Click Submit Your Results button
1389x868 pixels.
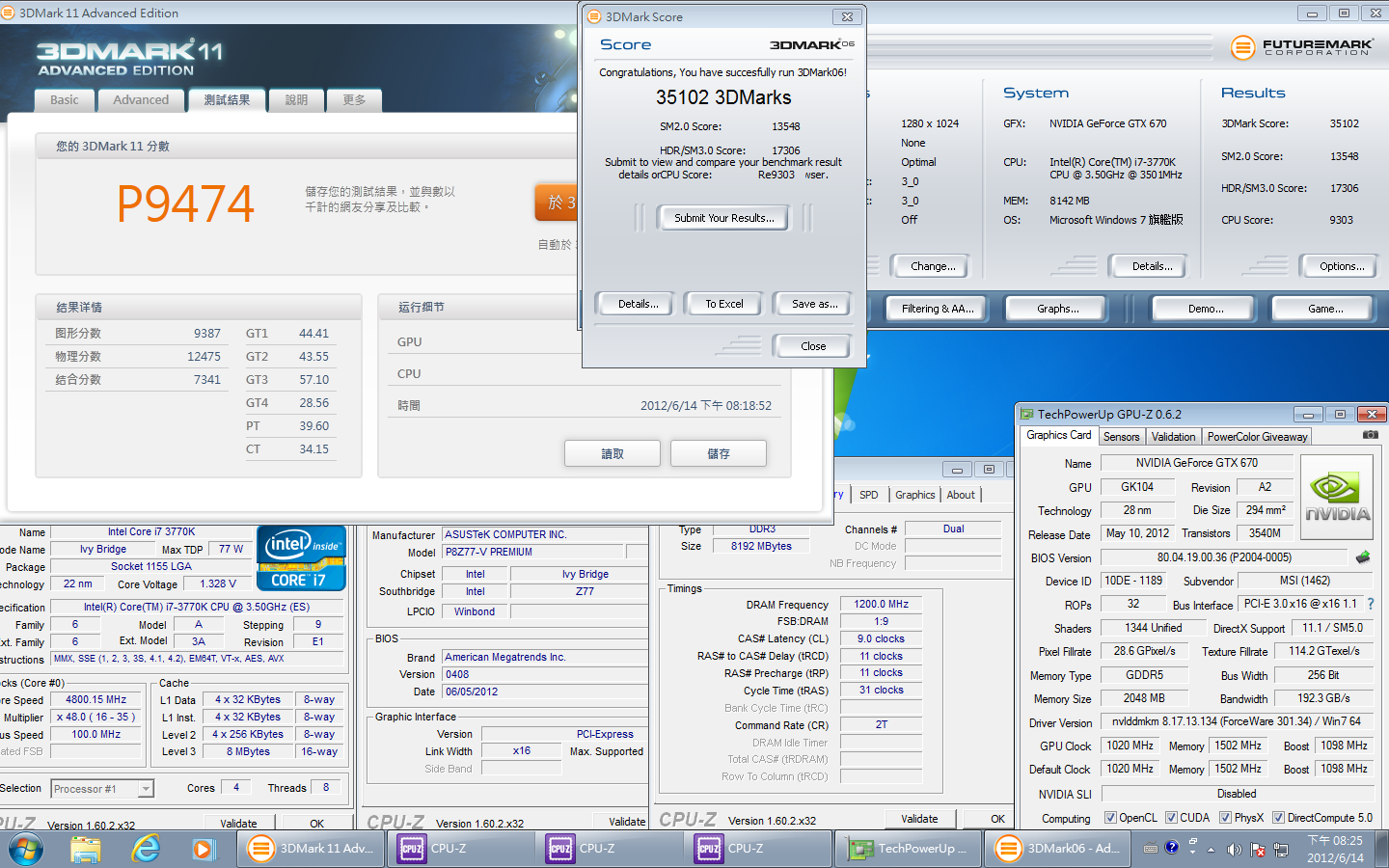pos(724,218)
